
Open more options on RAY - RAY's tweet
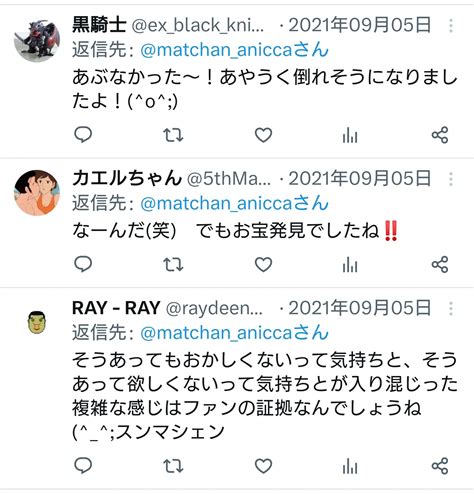pos(451,309)
